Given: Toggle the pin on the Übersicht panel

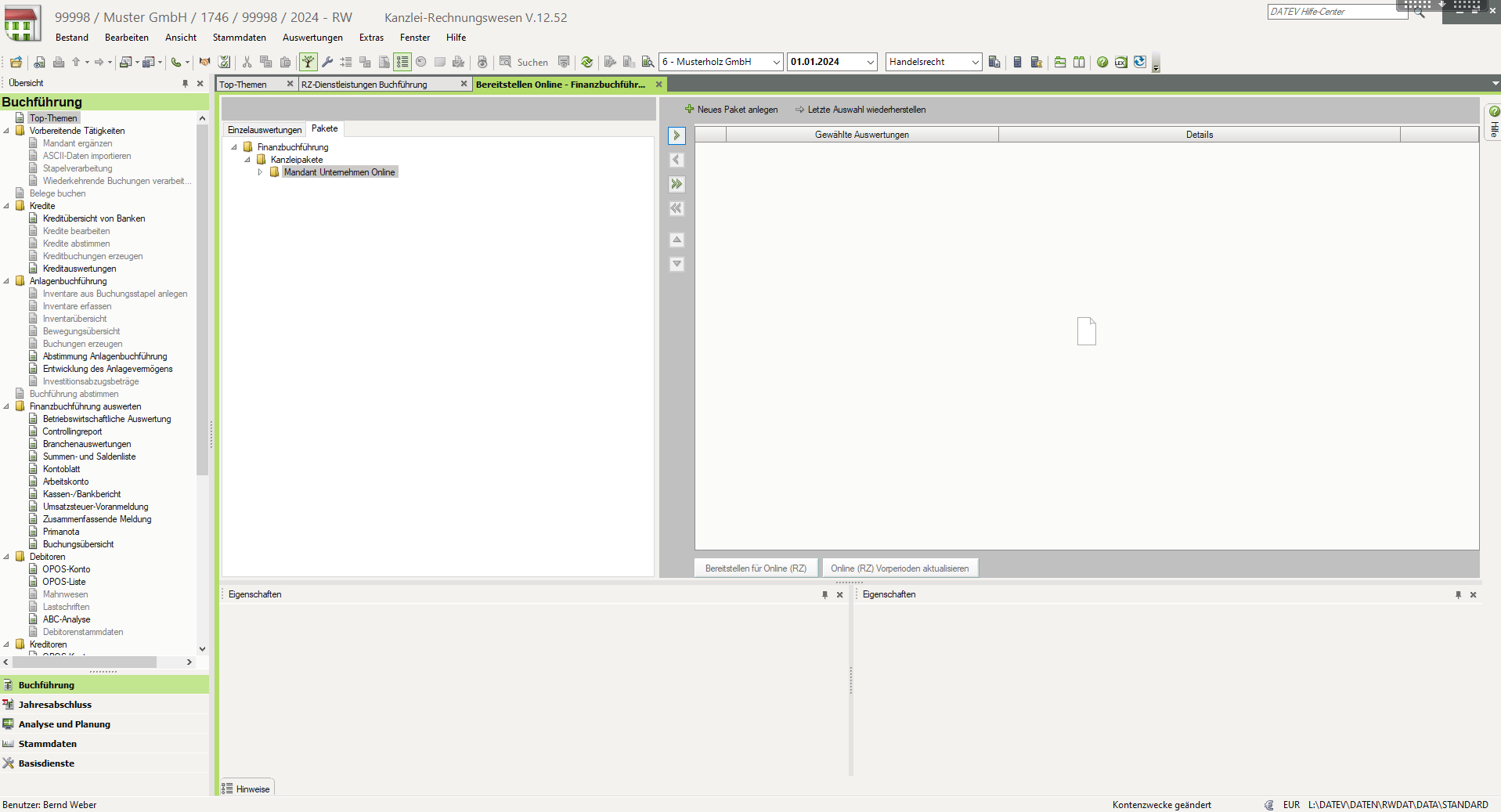Looking at the screenshot, I should 185,83.
